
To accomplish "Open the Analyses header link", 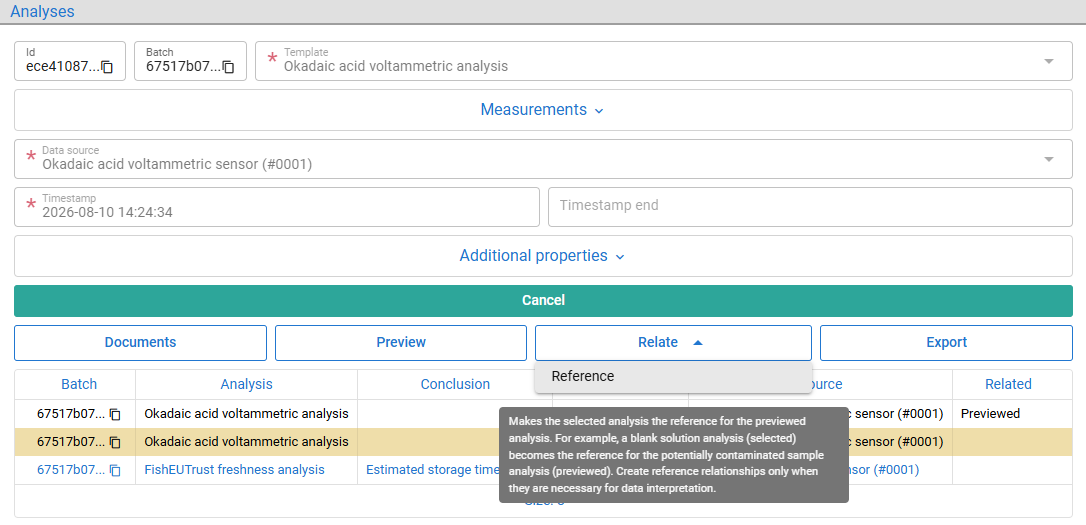I will [42, 12].
